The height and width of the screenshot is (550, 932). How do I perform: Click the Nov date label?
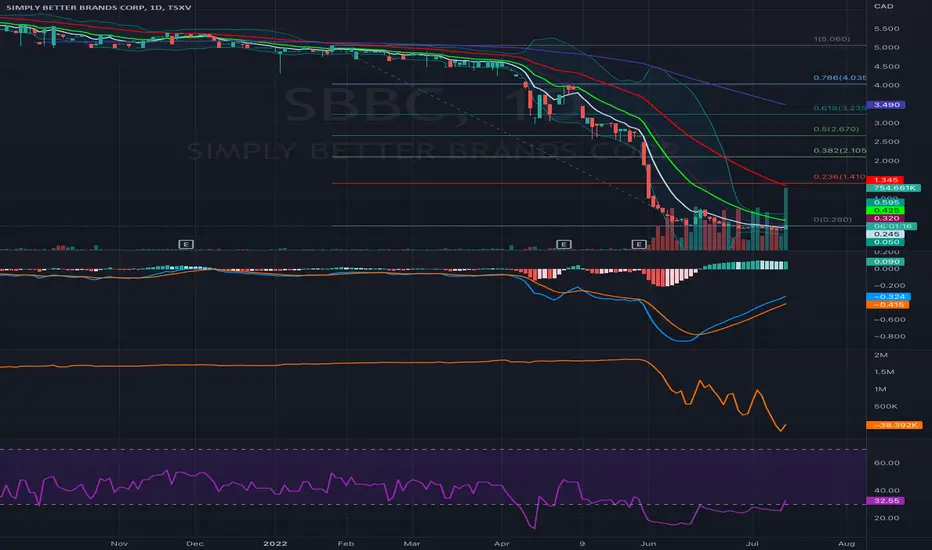point(119,543)
